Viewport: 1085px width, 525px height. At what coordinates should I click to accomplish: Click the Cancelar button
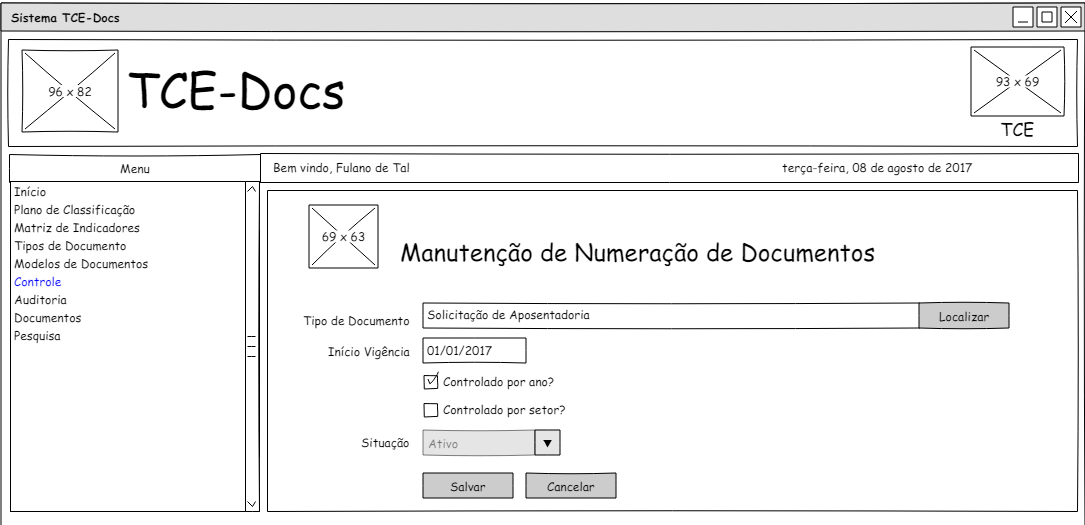pos(570,487)
